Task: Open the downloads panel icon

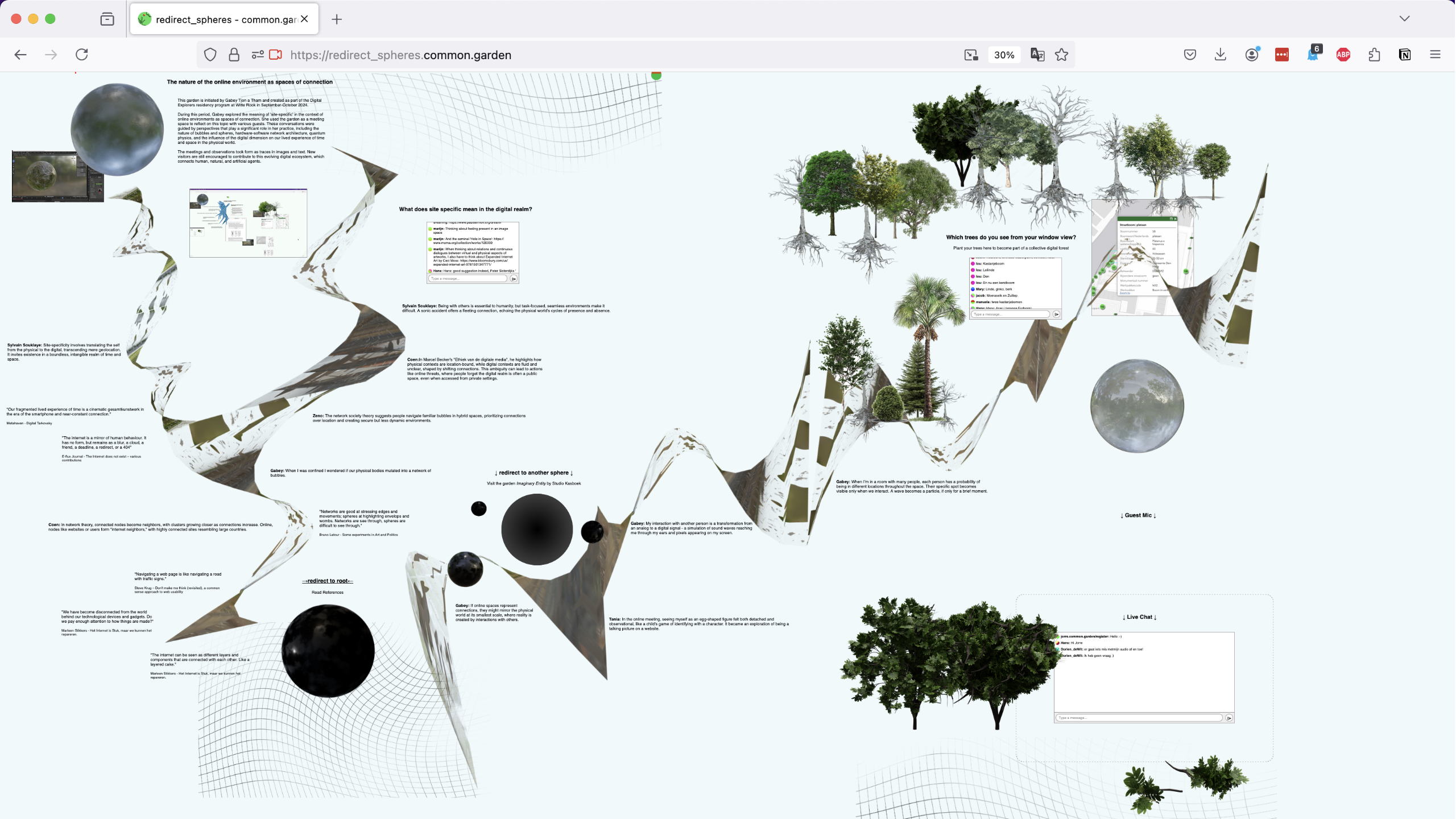Action: (x=1221, y=55)
